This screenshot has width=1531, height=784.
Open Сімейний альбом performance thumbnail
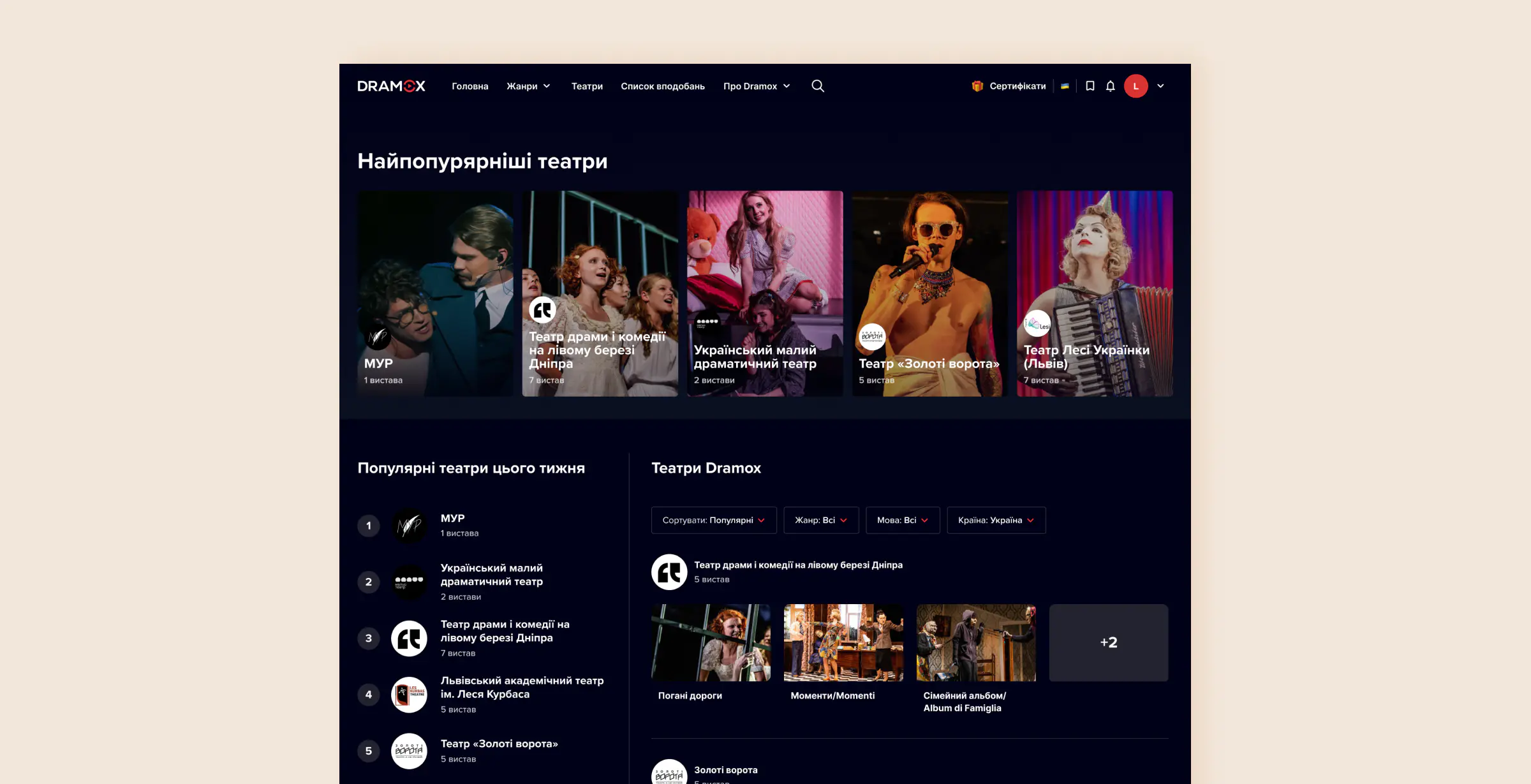pyautogui.click(x=976, y=642)
